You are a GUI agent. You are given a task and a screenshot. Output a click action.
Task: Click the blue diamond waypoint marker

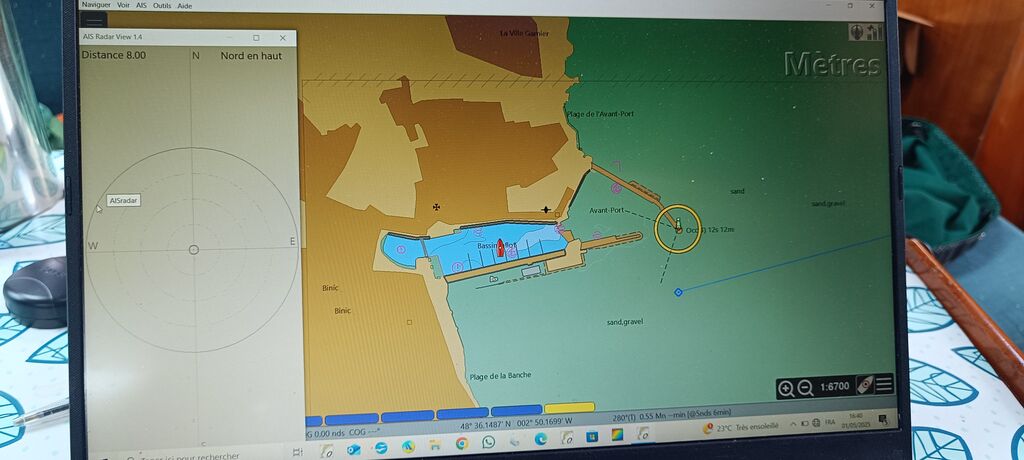678,292
